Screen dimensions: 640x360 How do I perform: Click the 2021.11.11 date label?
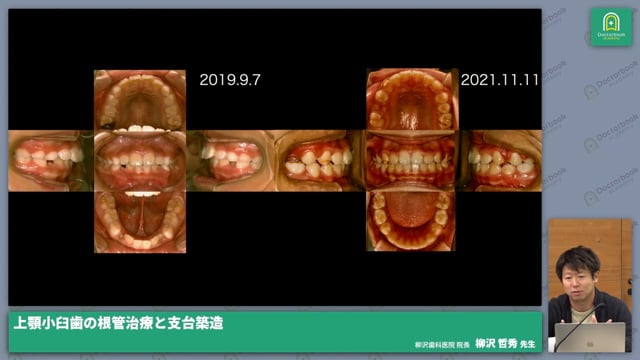click(x=500, y=80)
